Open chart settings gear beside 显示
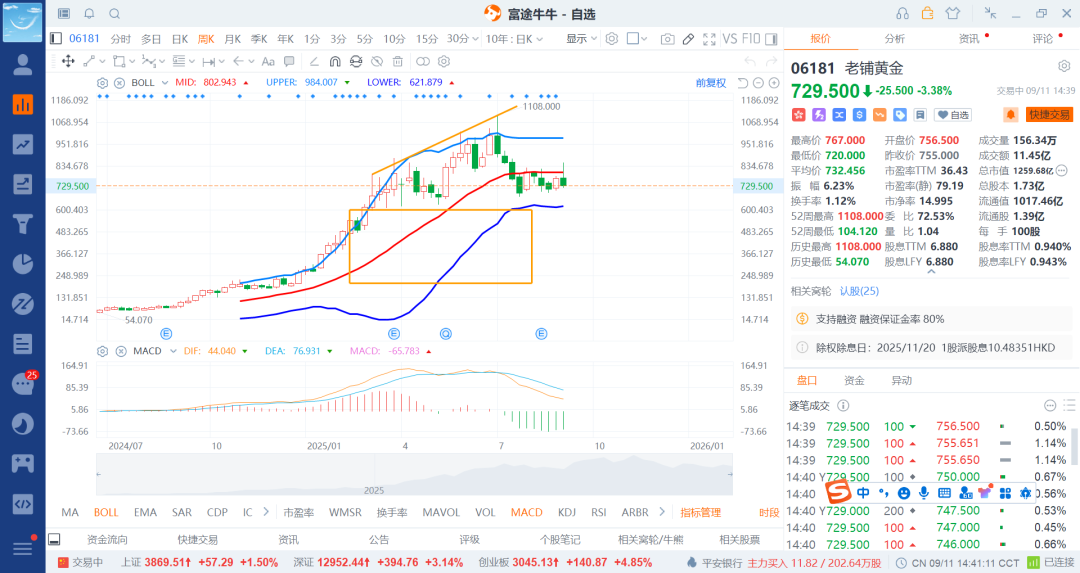Image resolution: width=1080 pixels, height=573 pixels. (x=612, y=39)
